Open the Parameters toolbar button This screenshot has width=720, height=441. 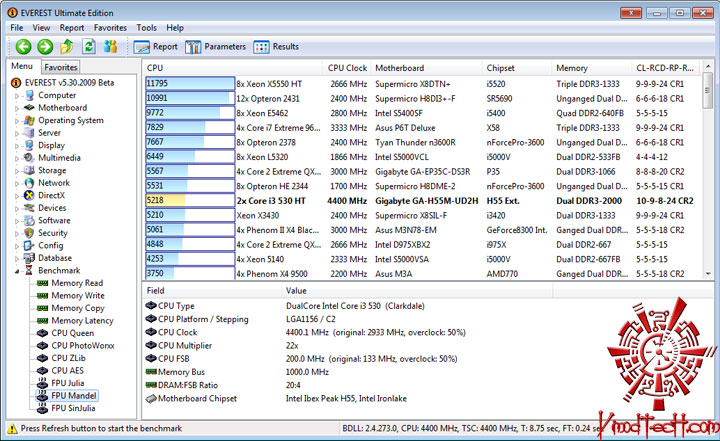point(215,47)
